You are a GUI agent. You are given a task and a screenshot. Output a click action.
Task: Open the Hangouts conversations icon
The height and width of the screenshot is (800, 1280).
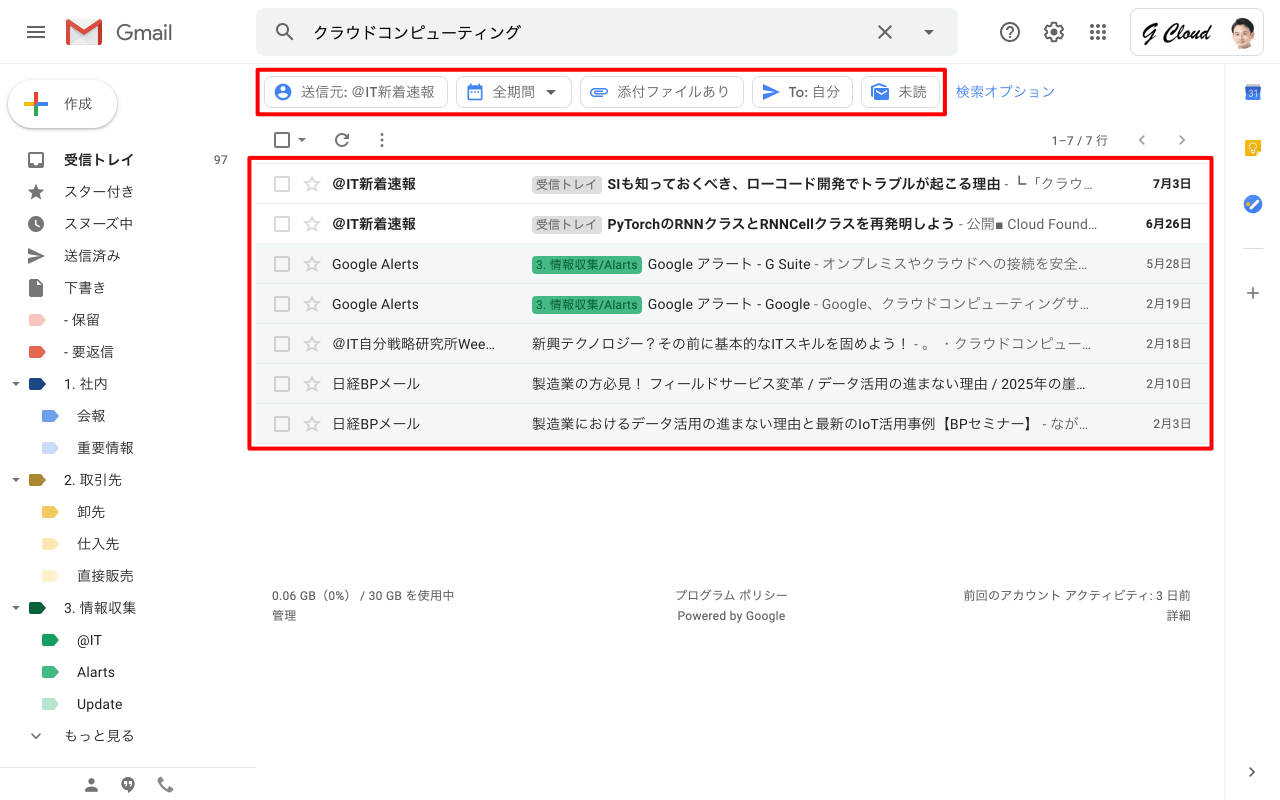pyautogui.click(x=128, y=785)
